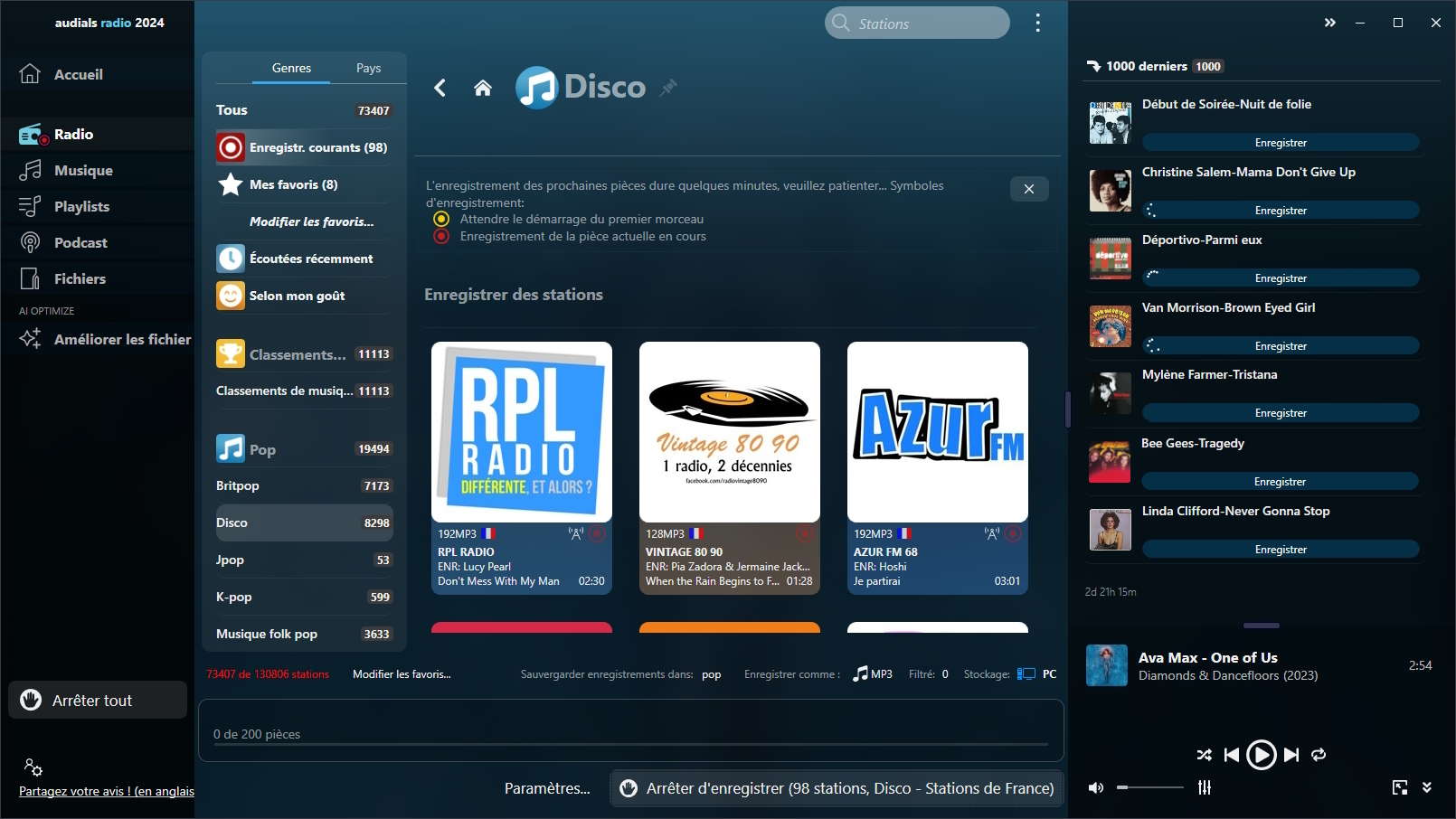Change Stockage PC storage location
The image size is (1456, 819).
click(x=1036, y=674)
